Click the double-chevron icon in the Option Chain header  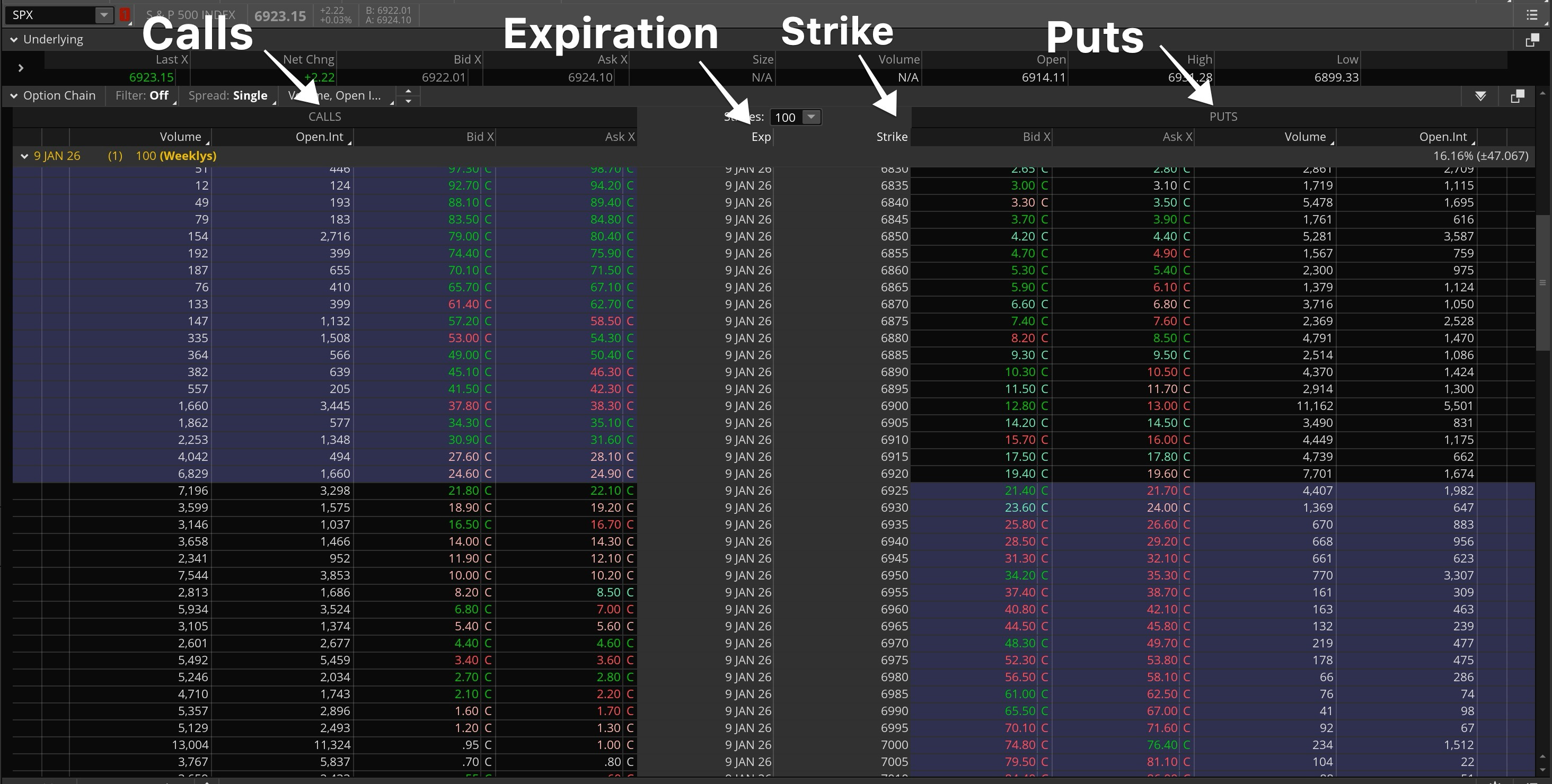(x=1480, y=96)
